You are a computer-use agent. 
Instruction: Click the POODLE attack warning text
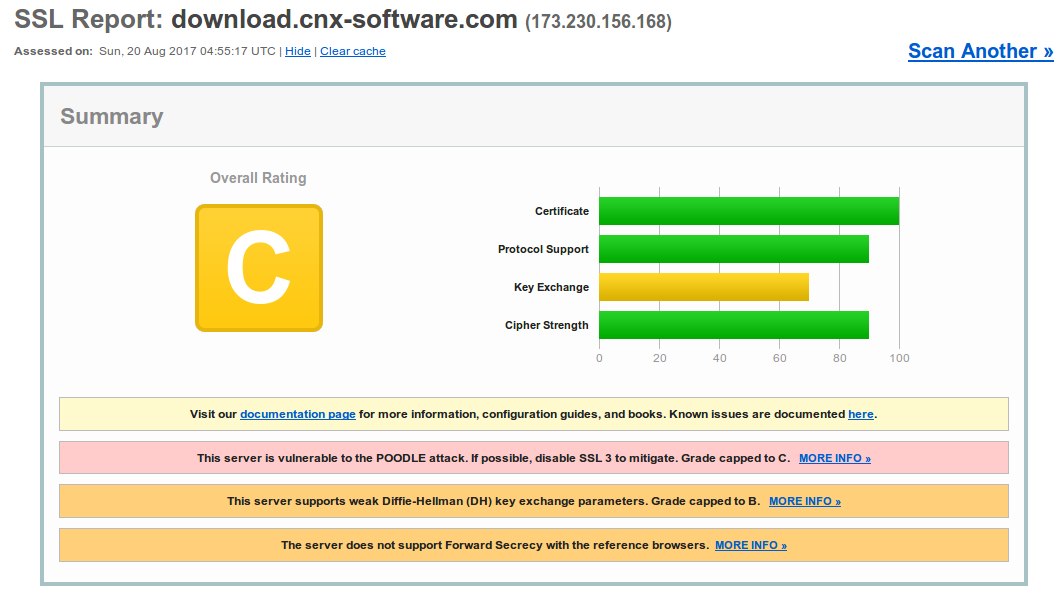tap(494, 458)
